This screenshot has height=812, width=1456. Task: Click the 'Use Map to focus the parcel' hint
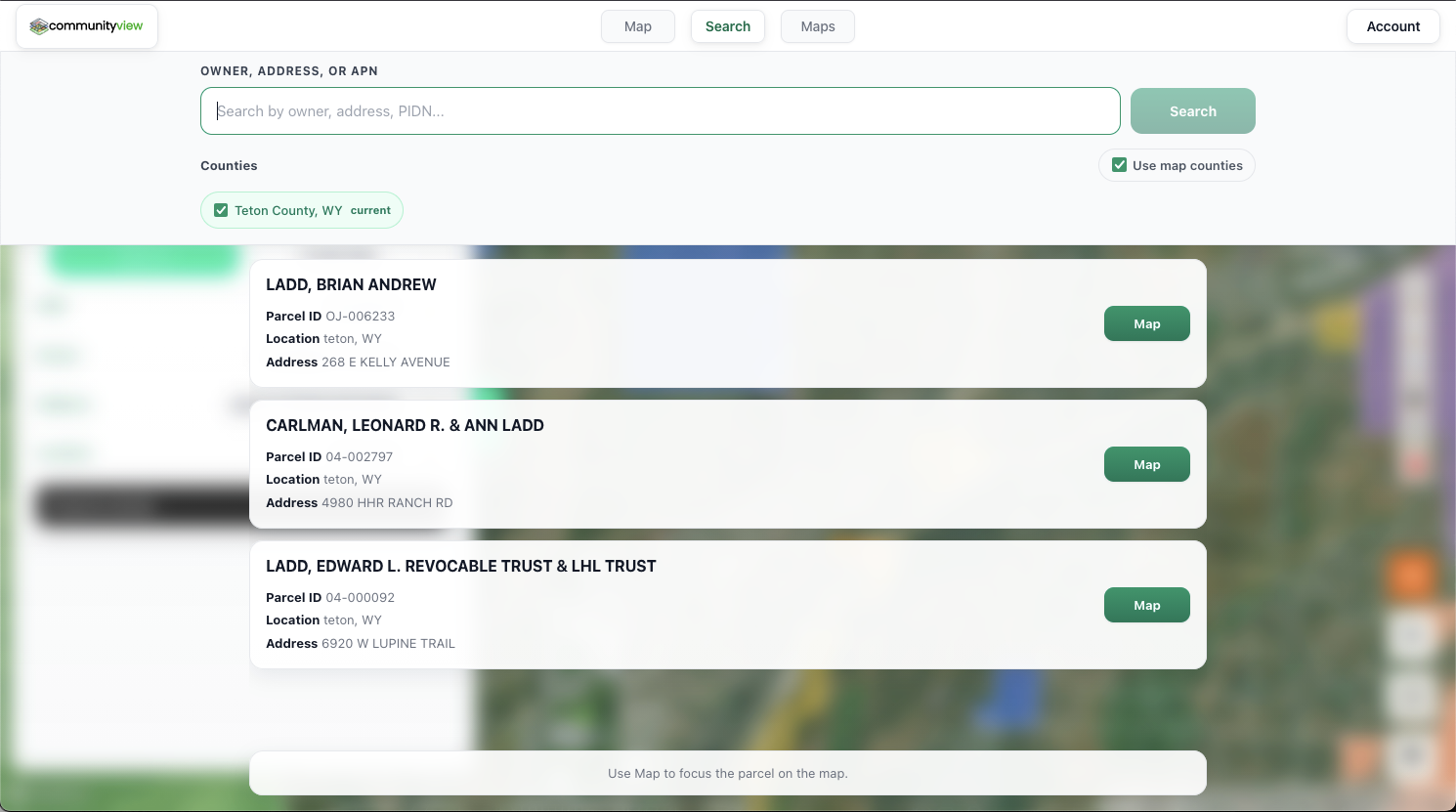coord(728,773)
